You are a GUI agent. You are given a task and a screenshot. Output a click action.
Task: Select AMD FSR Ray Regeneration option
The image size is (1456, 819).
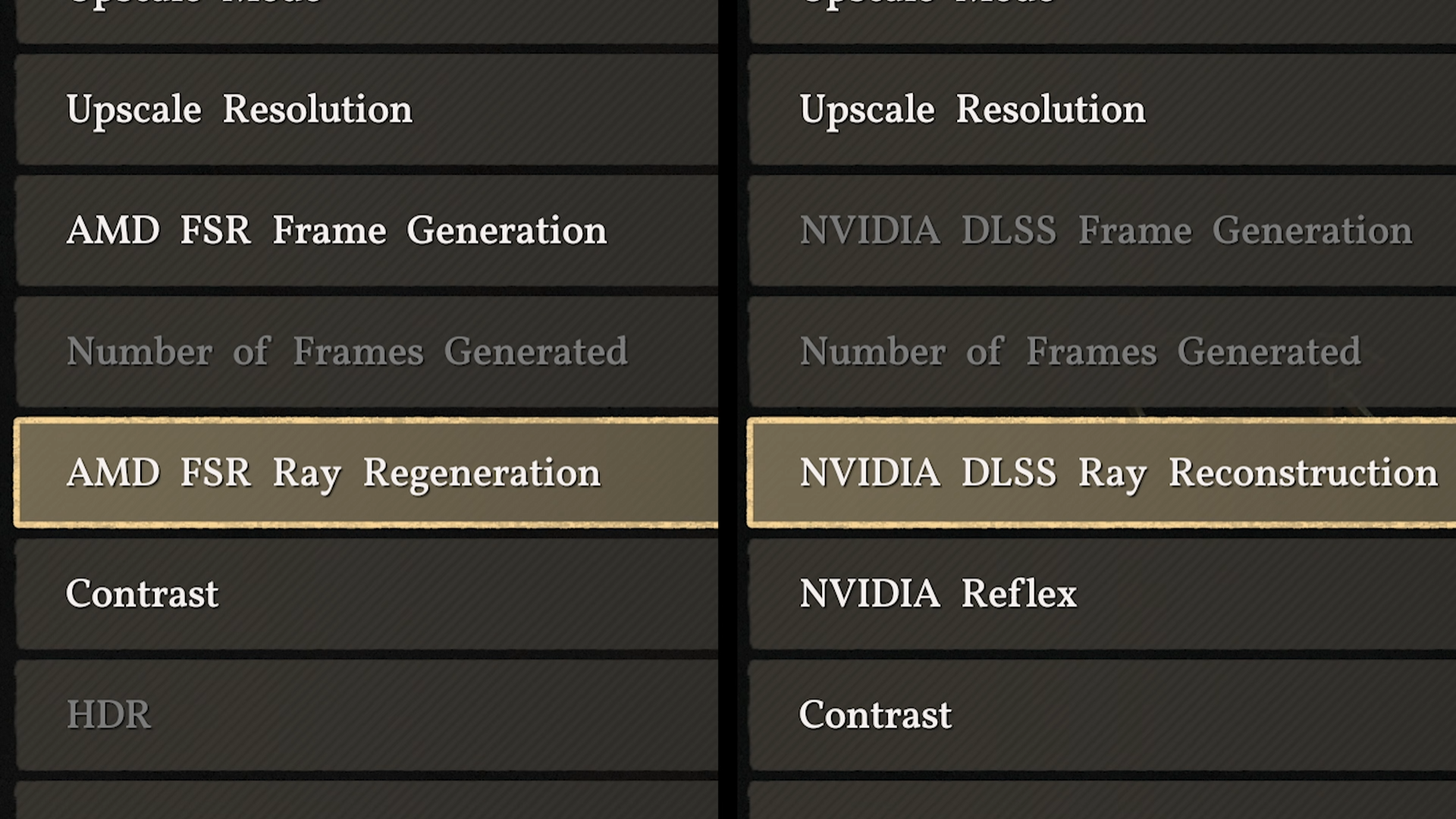[x=334, y=472]
